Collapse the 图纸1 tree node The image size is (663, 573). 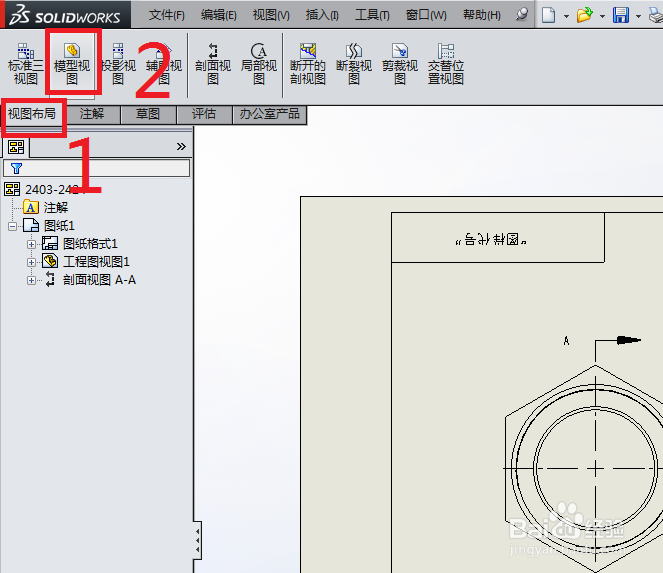[x=12, y=226]
